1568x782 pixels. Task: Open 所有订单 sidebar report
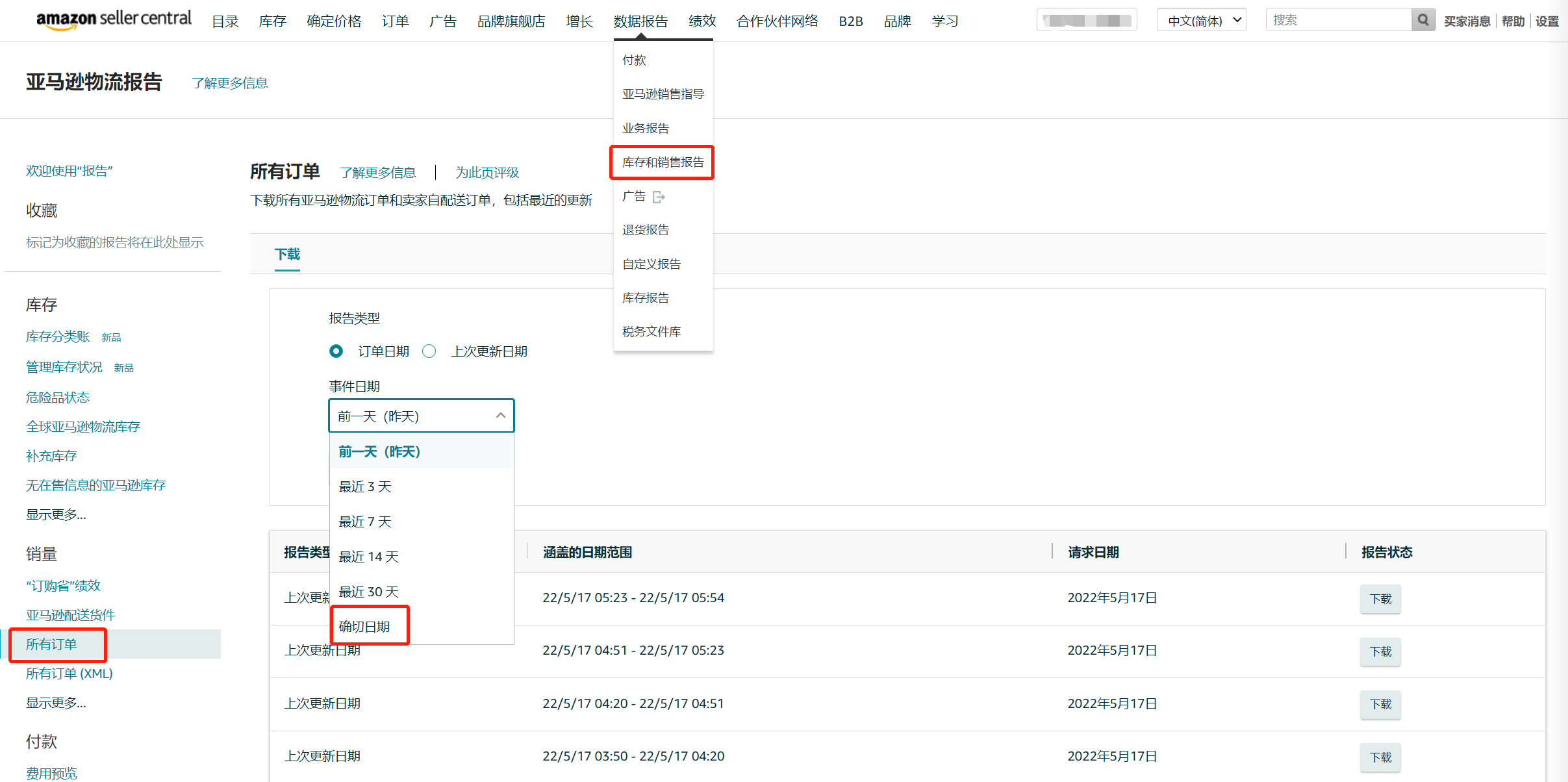pos(51,644)
